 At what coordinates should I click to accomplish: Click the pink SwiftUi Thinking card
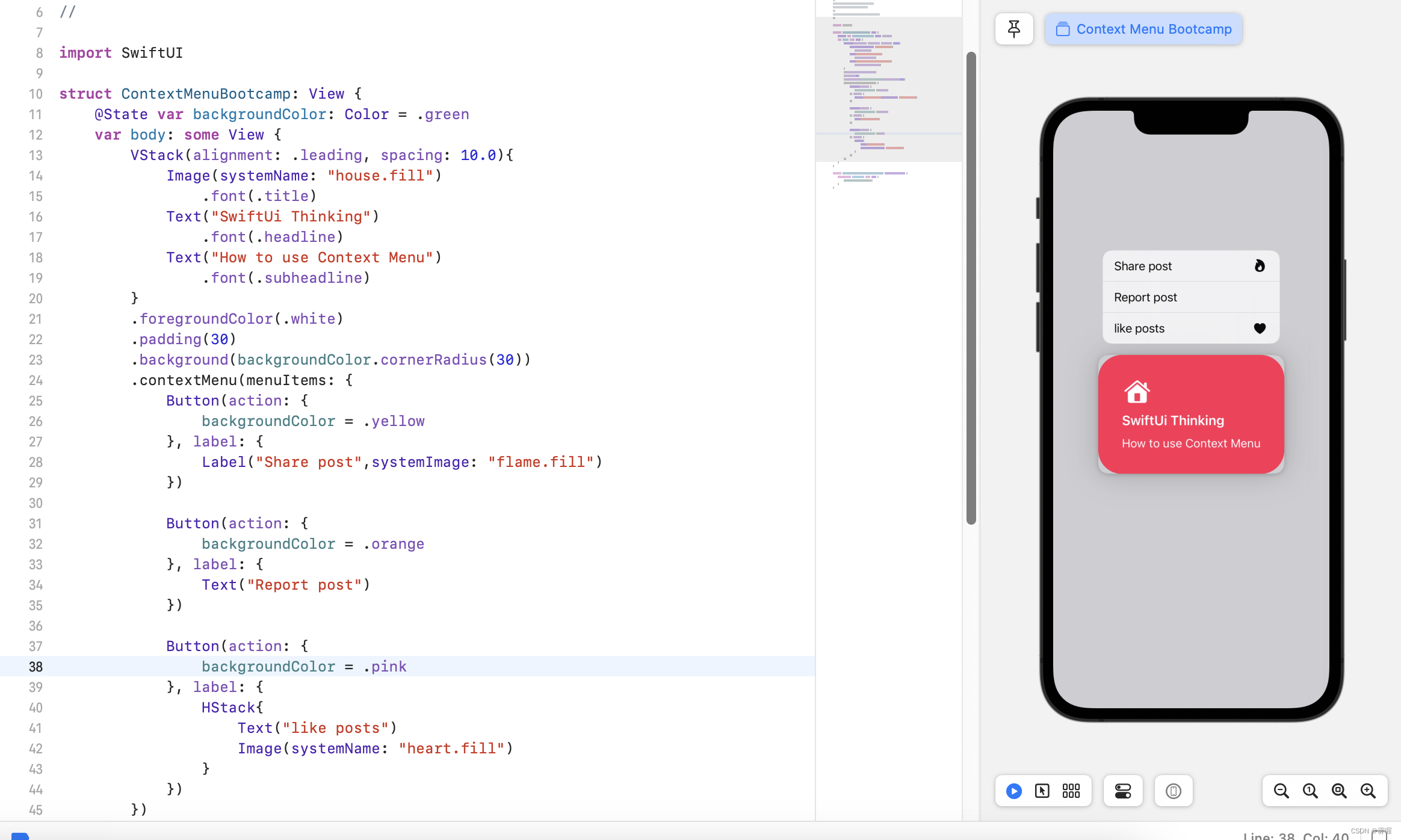coord(1190,414)
